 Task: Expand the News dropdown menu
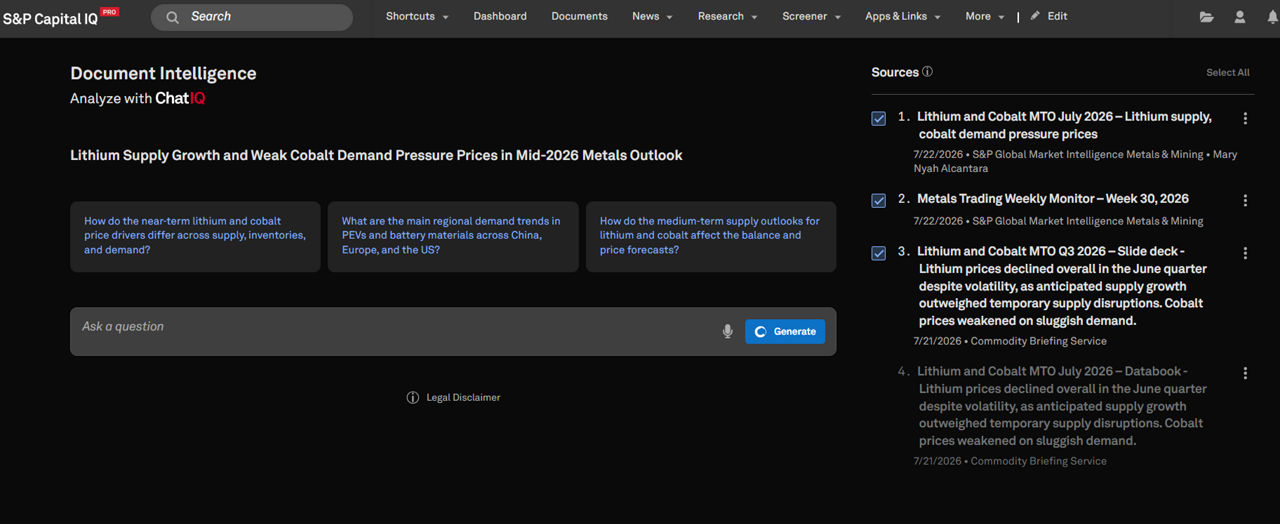652,16
